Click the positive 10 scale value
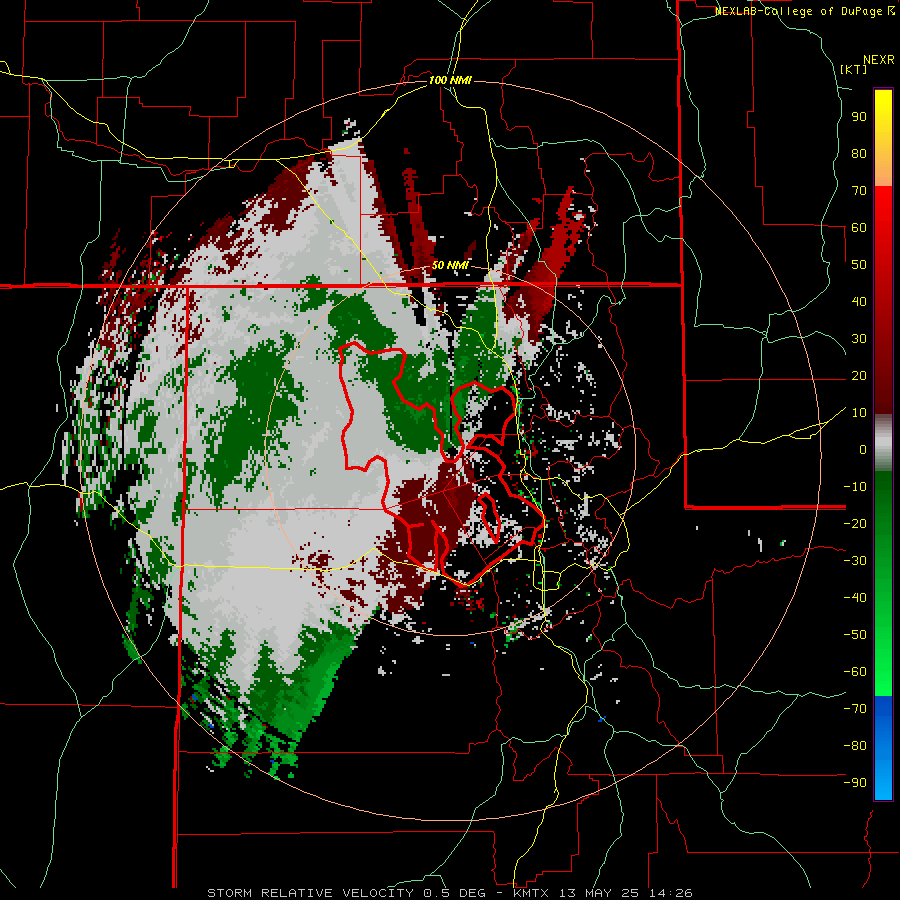This screenshot has height=900, width=900. click(859, 413)
